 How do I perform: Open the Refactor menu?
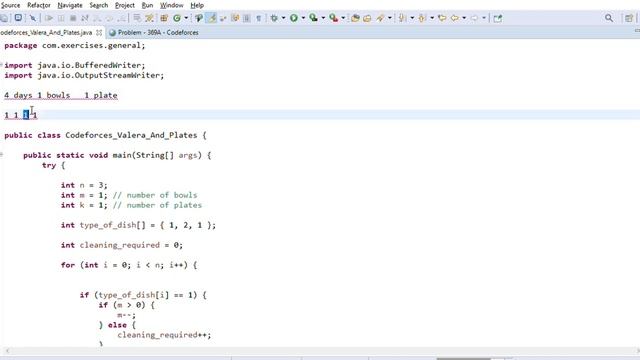click(x=39, y=5)
